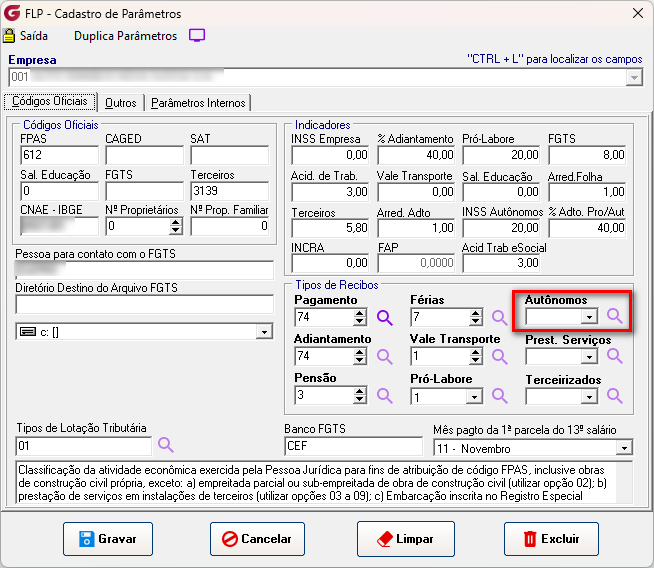The width and height of the screenshot is (654, 568).
Task: Click the G application logo in the title bar
Action: (12, 13)
